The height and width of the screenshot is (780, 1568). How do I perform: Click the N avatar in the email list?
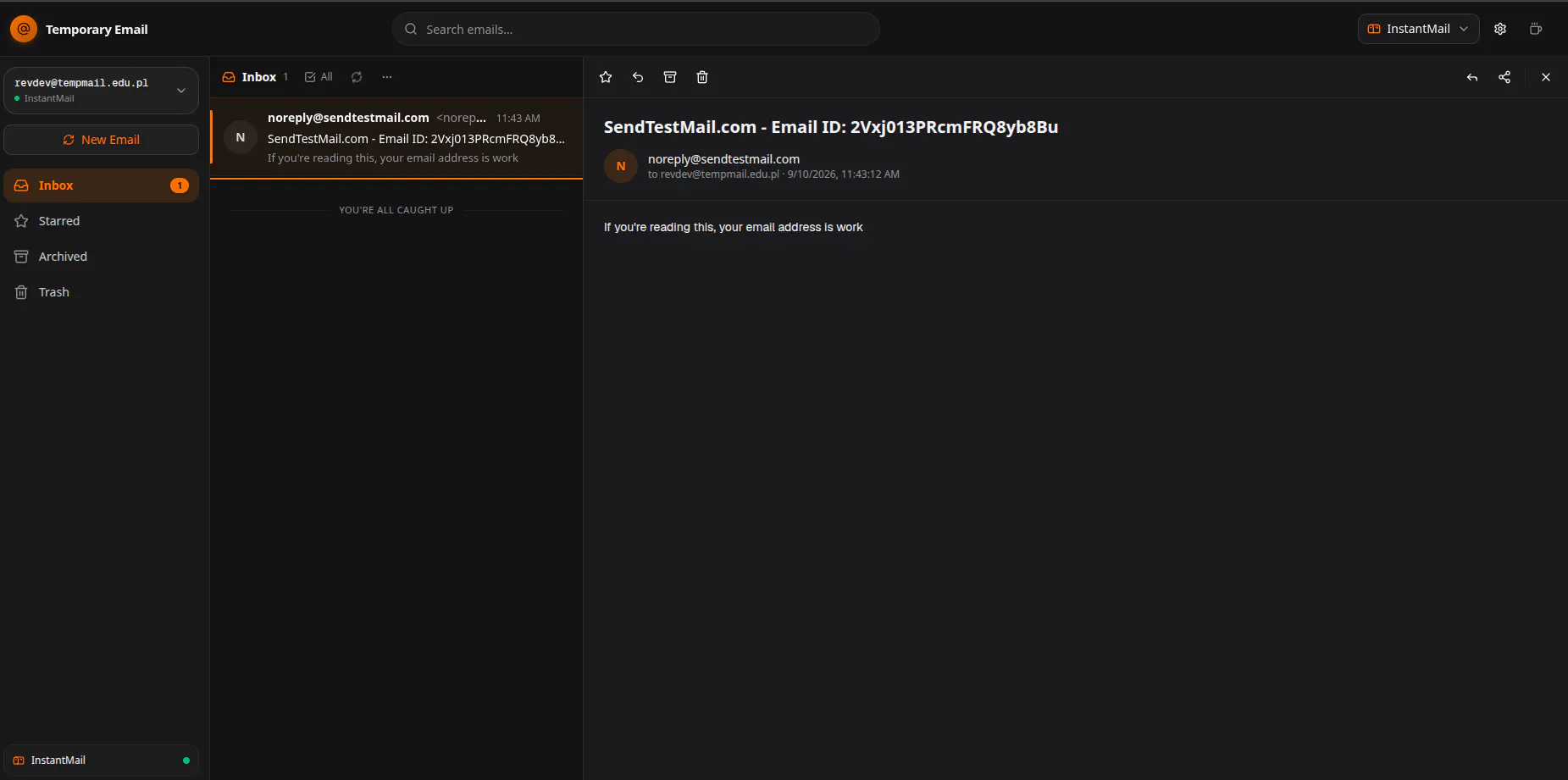241,137
